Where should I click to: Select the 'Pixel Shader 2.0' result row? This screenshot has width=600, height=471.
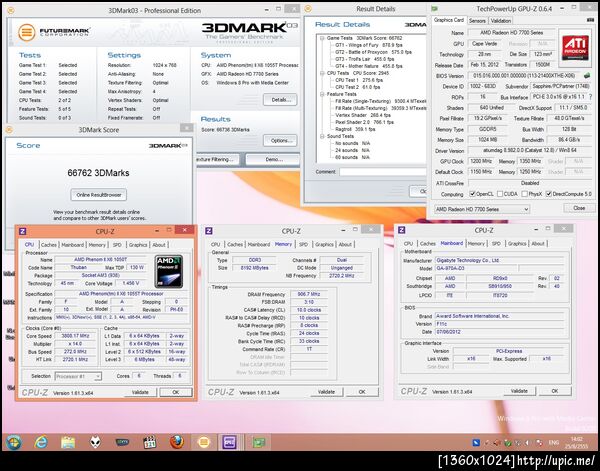[364, 122]
